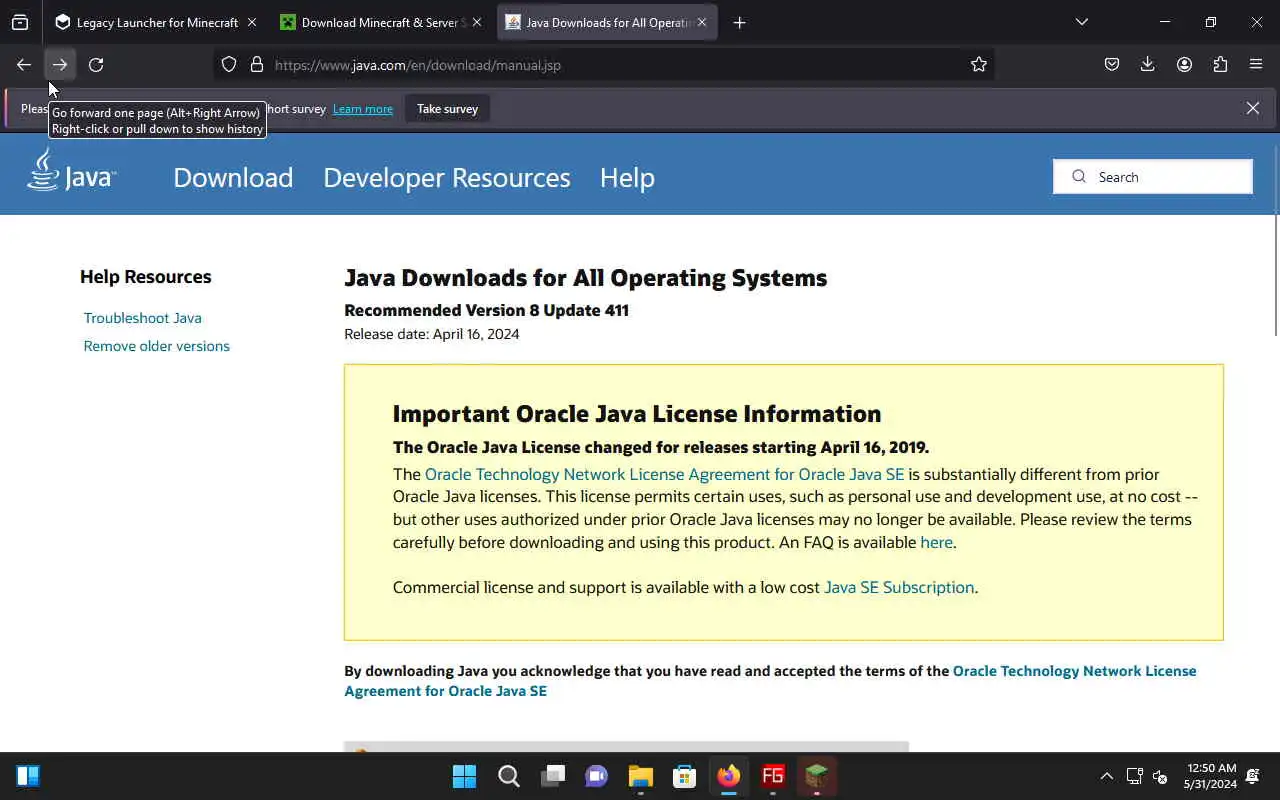Open the Developer Resources menu
Screen dimensions: 1280x800
(x=447, y=177)
